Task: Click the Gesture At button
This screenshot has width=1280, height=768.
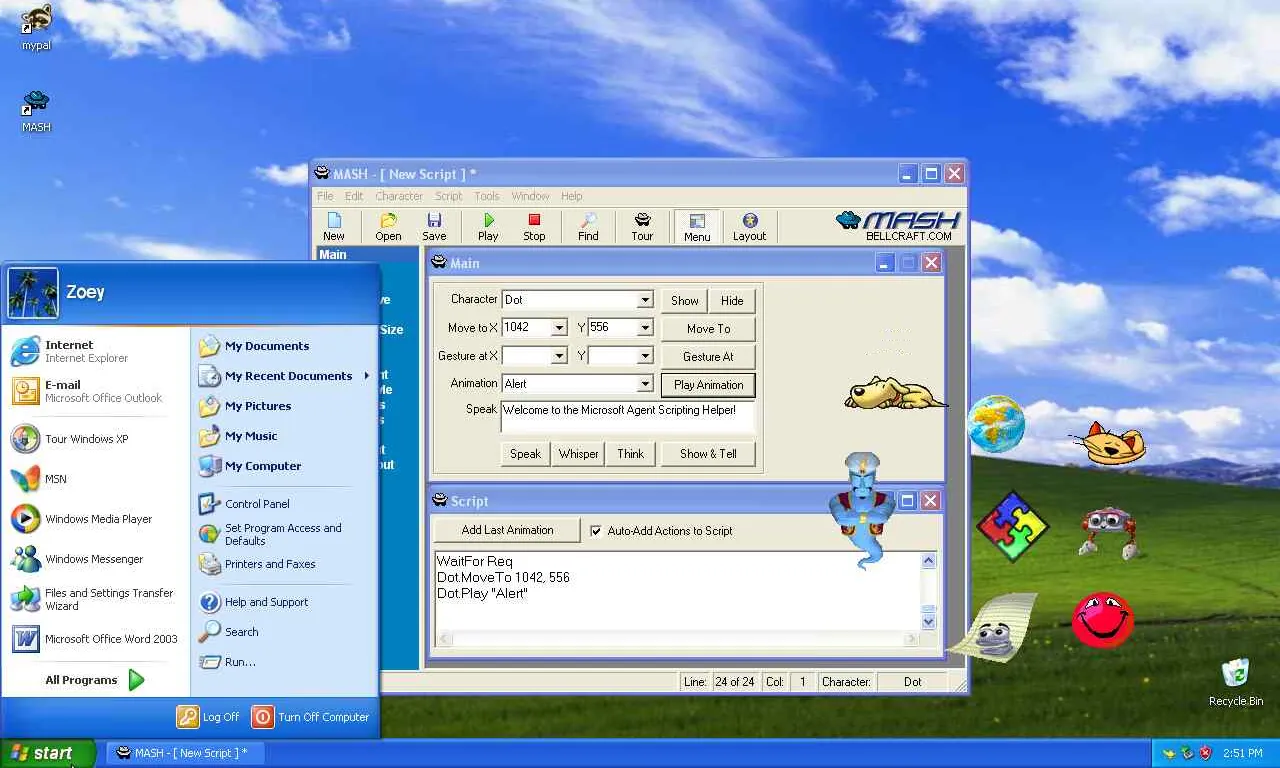Action: coord(708,356)
